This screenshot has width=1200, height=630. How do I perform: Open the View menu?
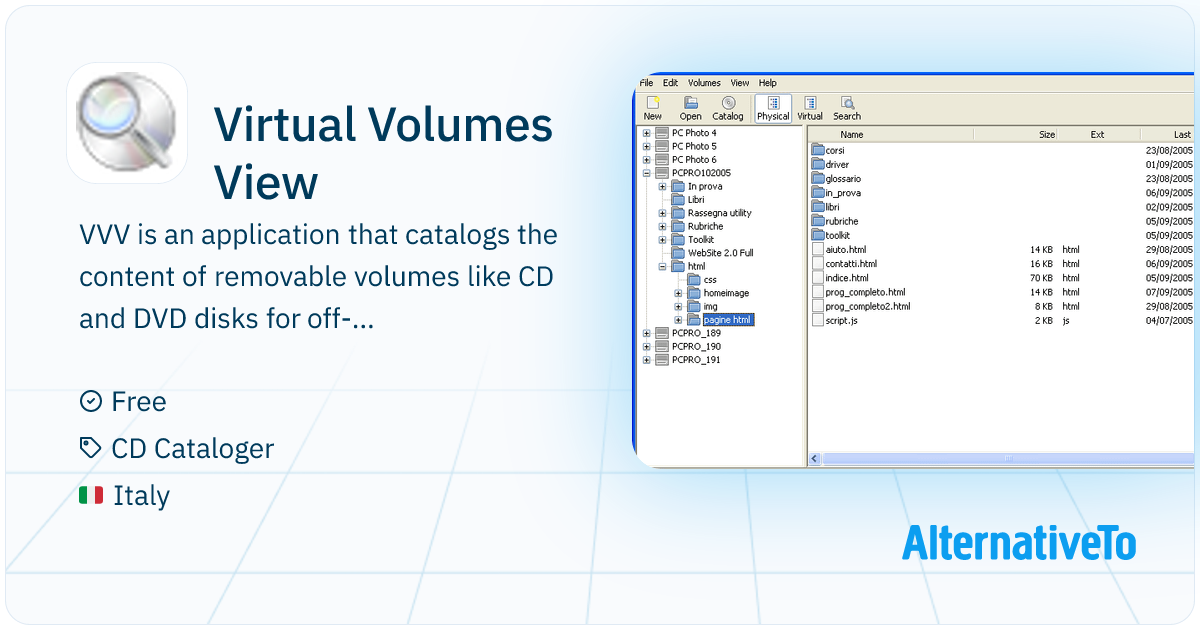click(739, 83)
